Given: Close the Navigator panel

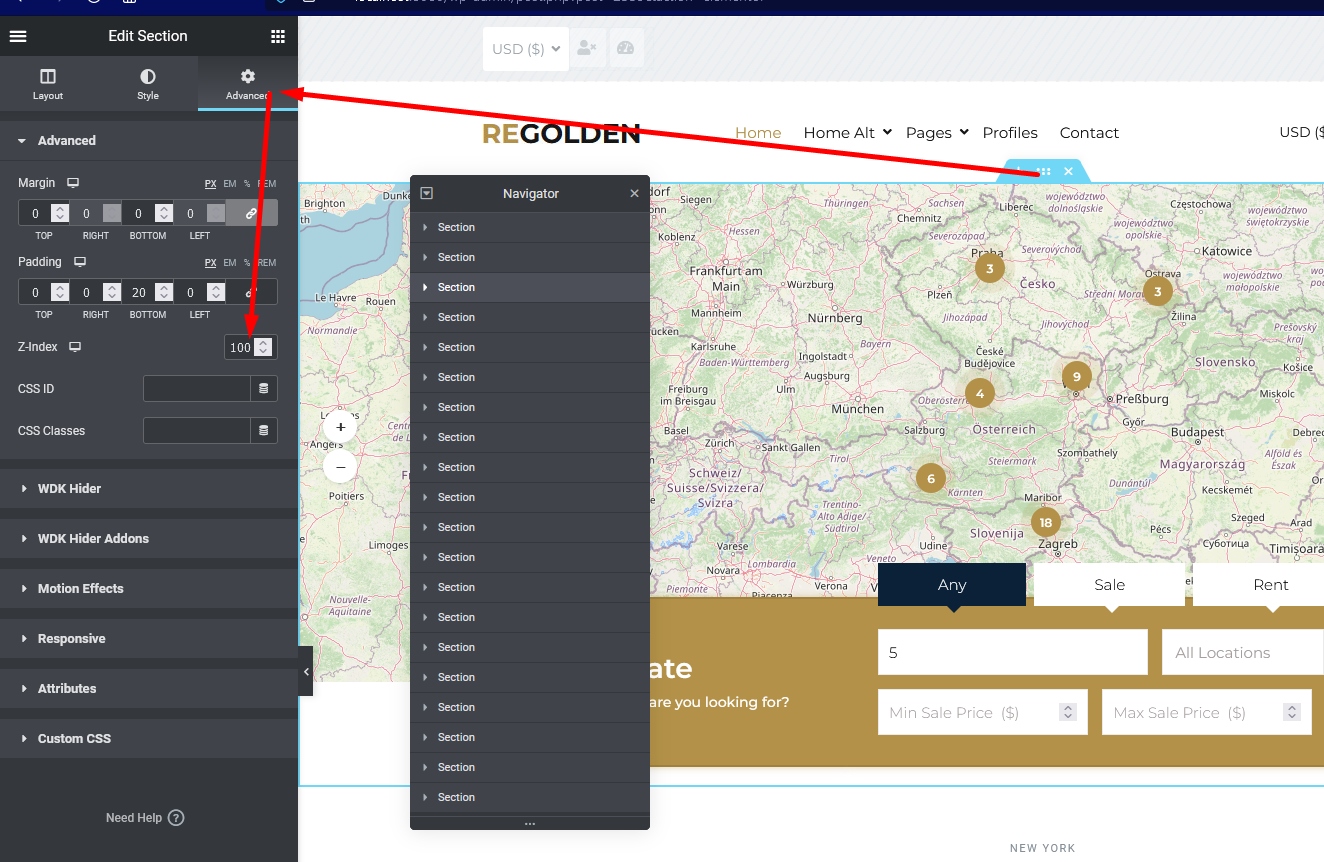Looking at the screenshot, I should (x=634, y=194).
